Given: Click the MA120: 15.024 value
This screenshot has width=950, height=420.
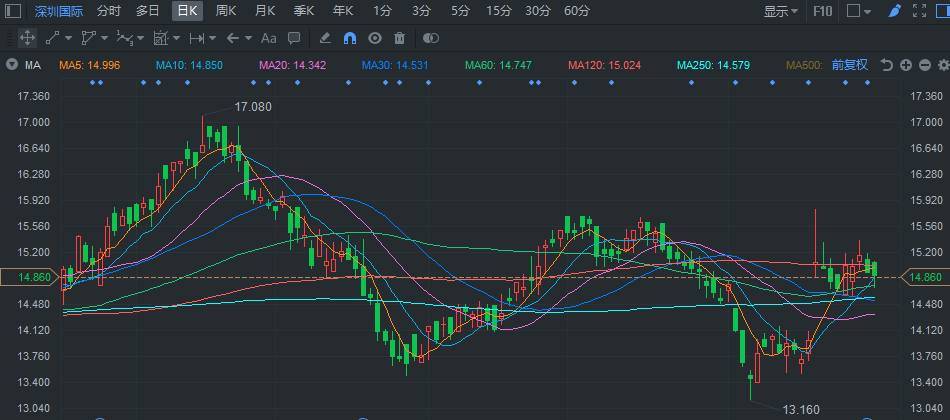Looking at the screenshot, I should (x=604, y=65).
